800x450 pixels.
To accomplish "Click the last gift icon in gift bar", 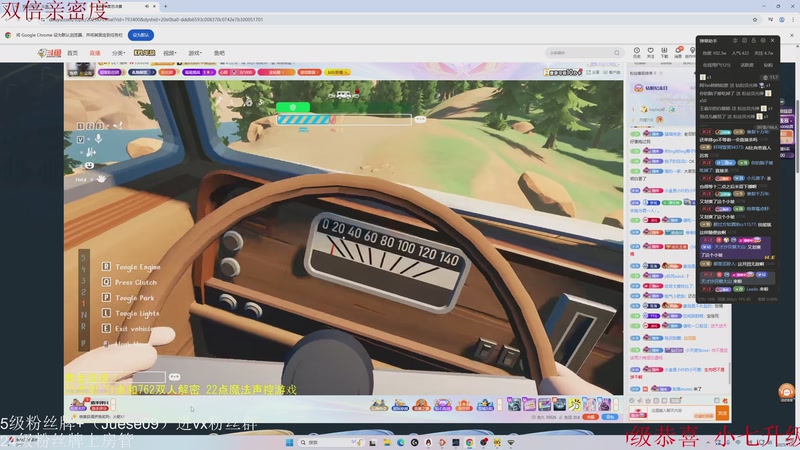I will (605, 405).
